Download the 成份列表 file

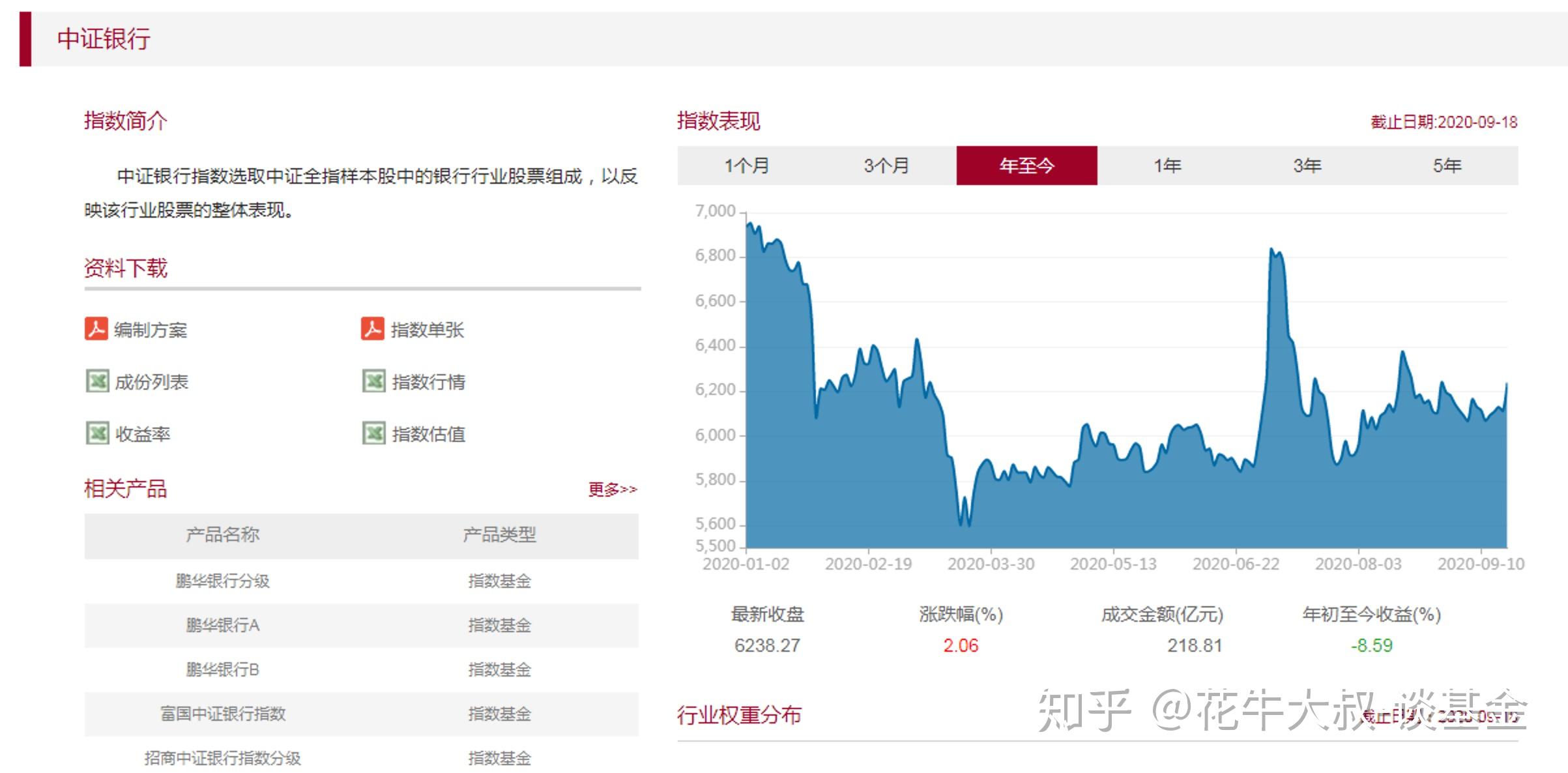tap(151, 382)
